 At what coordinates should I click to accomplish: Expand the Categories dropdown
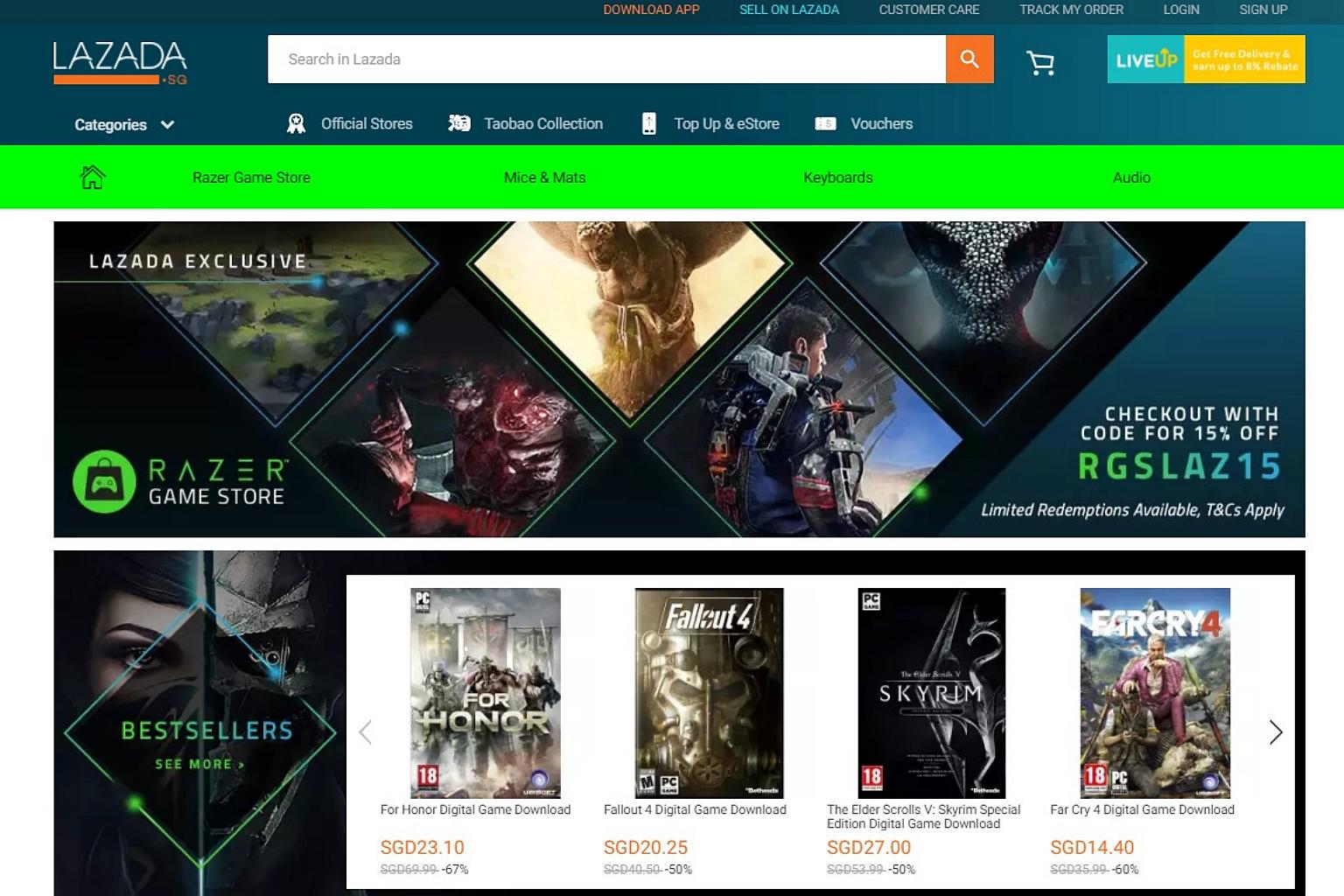(x=124, y=125)
